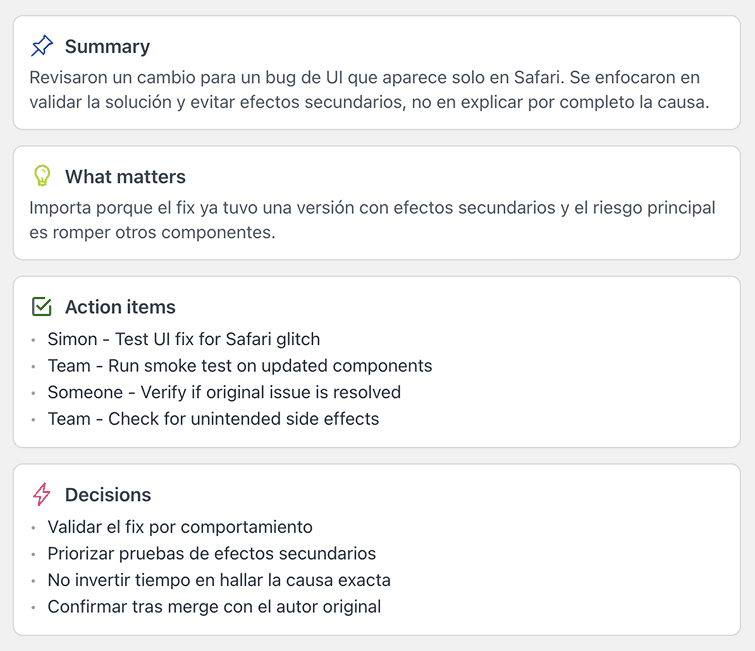Select the Summary heading
The height and width of the screenshot is (651, 755).
(x=107, y=47)
